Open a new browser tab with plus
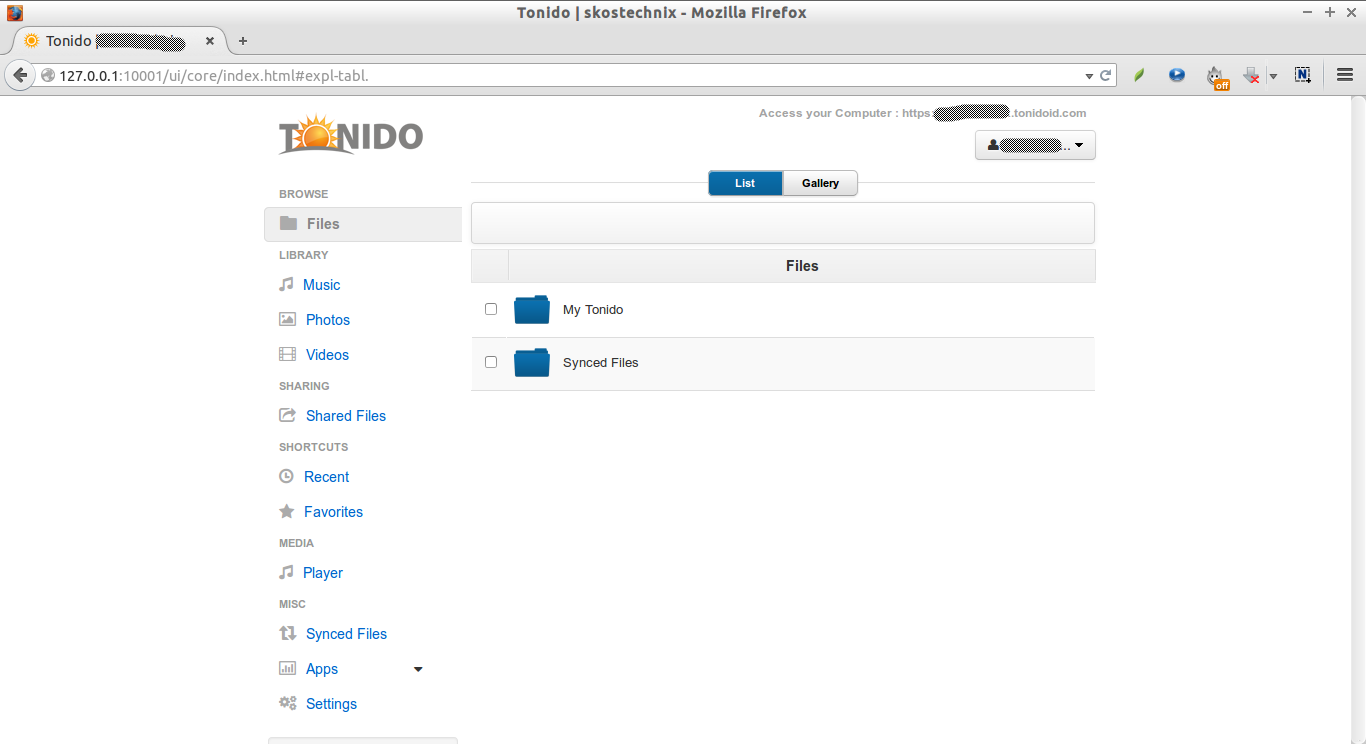Viewport: 1366px width, 744px height. coord(243,41)
